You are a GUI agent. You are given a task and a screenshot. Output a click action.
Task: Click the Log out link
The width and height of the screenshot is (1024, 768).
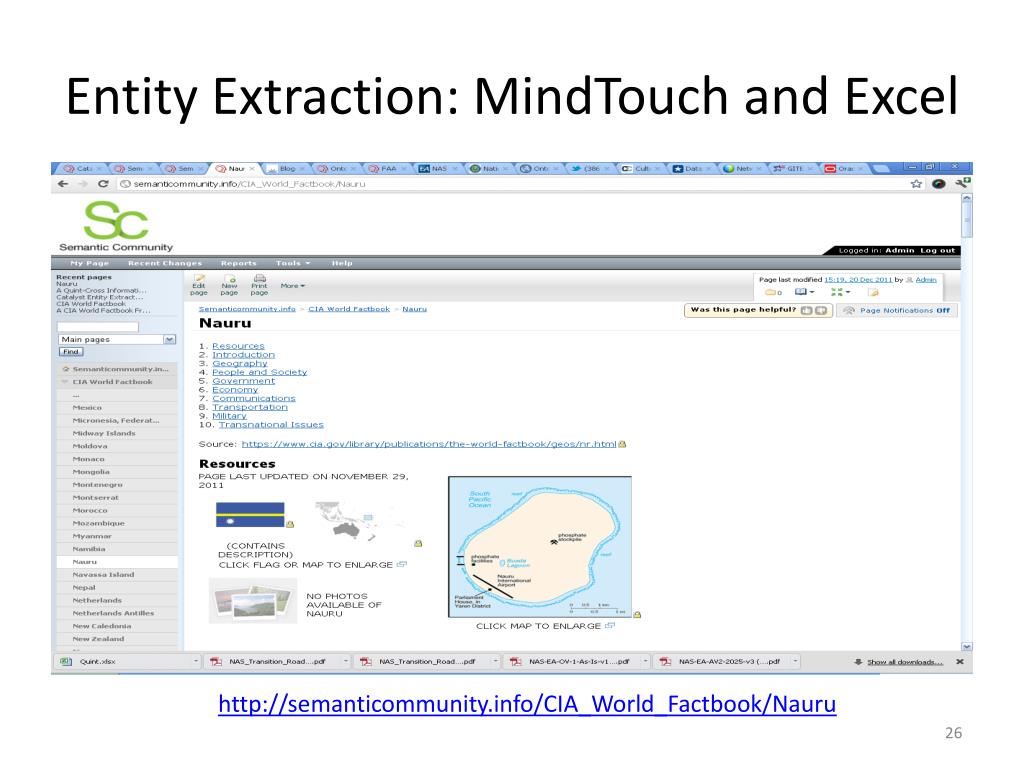tap(938, 250)
